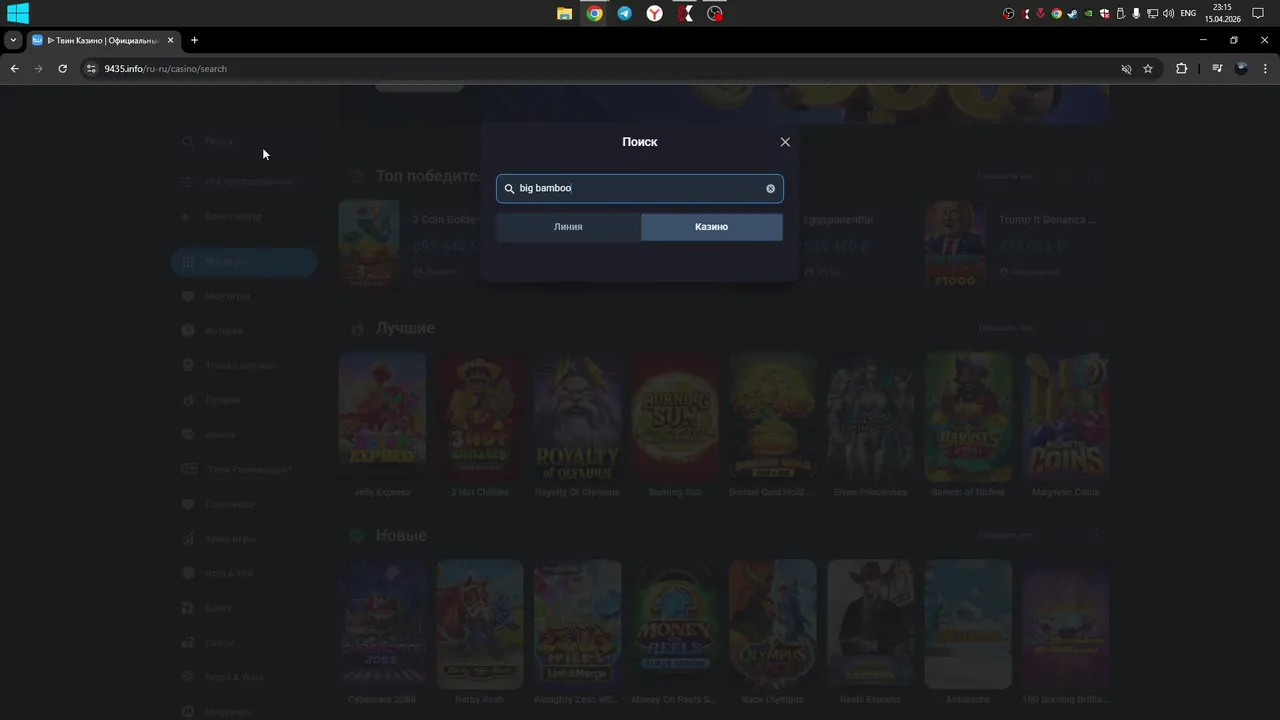The height and width of the screenshot is (720, 1280).
Task: Open the volume control in tray
Action: (1169, 13)
